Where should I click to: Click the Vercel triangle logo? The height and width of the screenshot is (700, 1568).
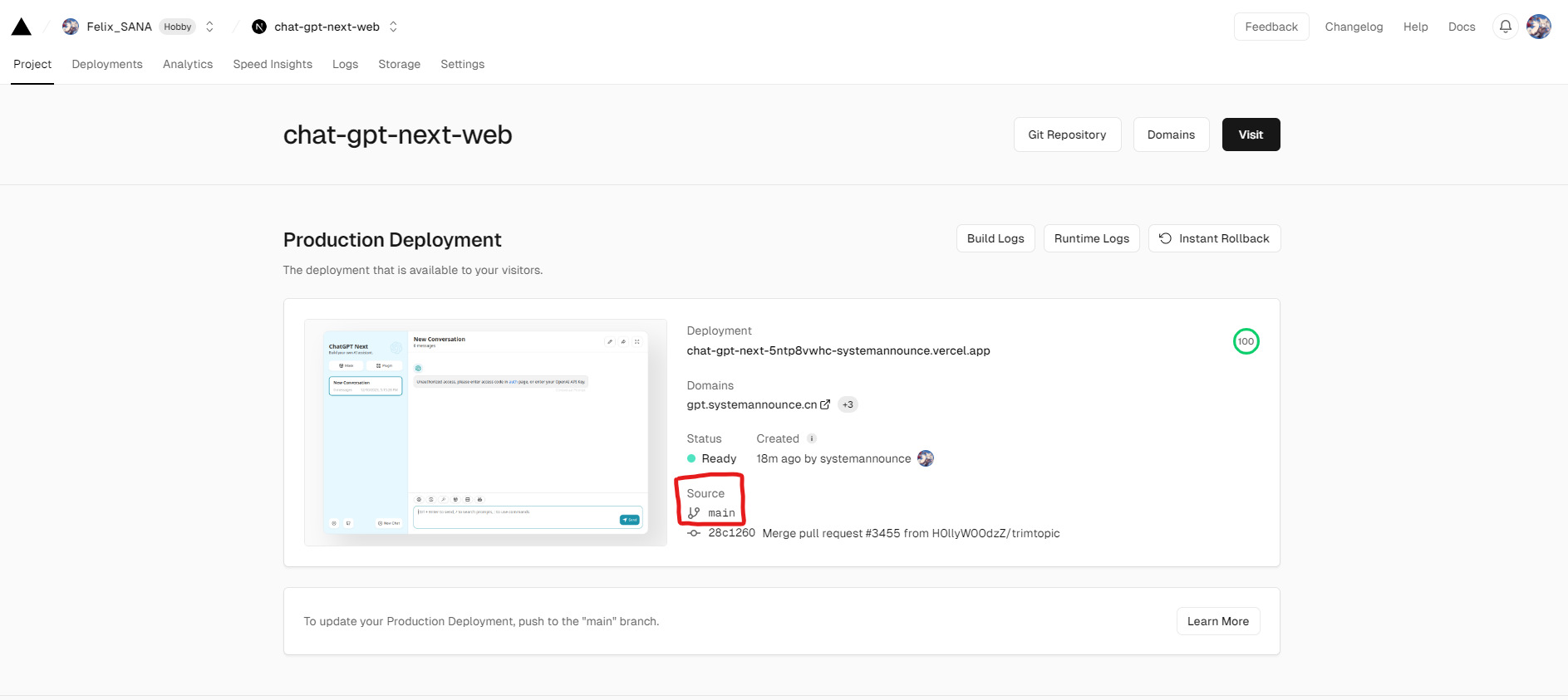click(22, 27)
